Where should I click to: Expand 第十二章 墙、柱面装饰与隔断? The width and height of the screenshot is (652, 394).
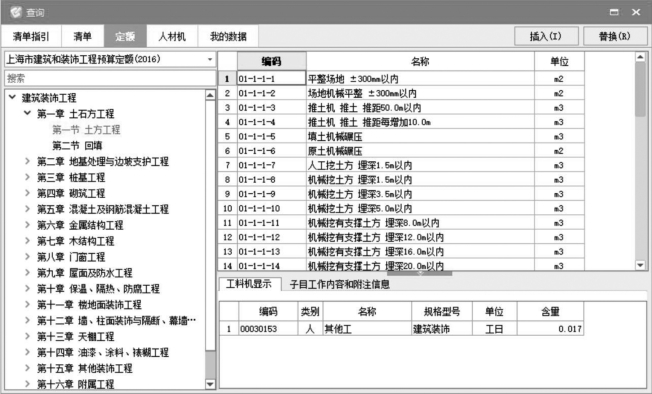coord(27,320)
